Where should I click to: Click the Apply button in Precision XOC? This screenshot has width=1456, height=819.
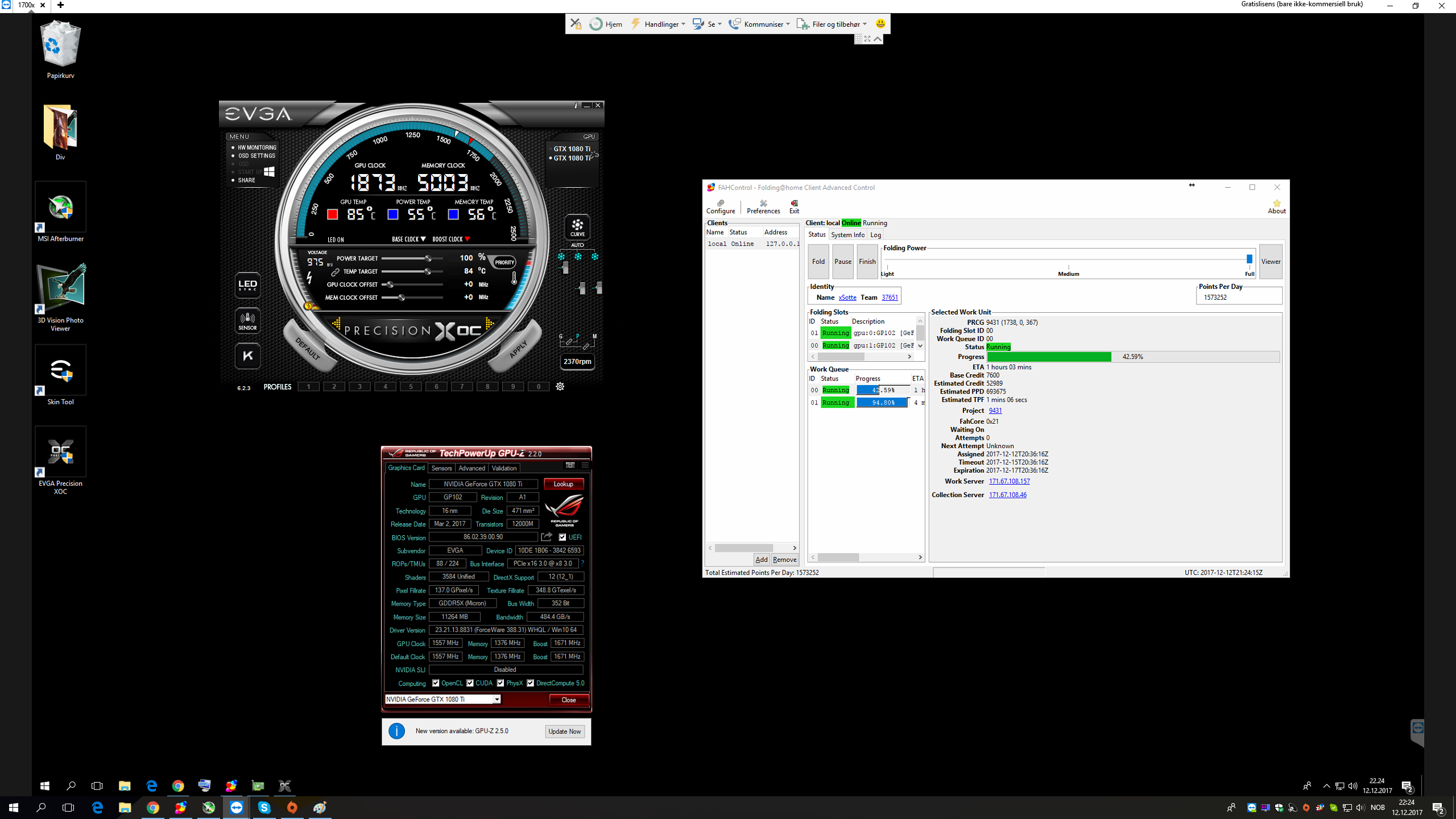[x=518, y=349]
